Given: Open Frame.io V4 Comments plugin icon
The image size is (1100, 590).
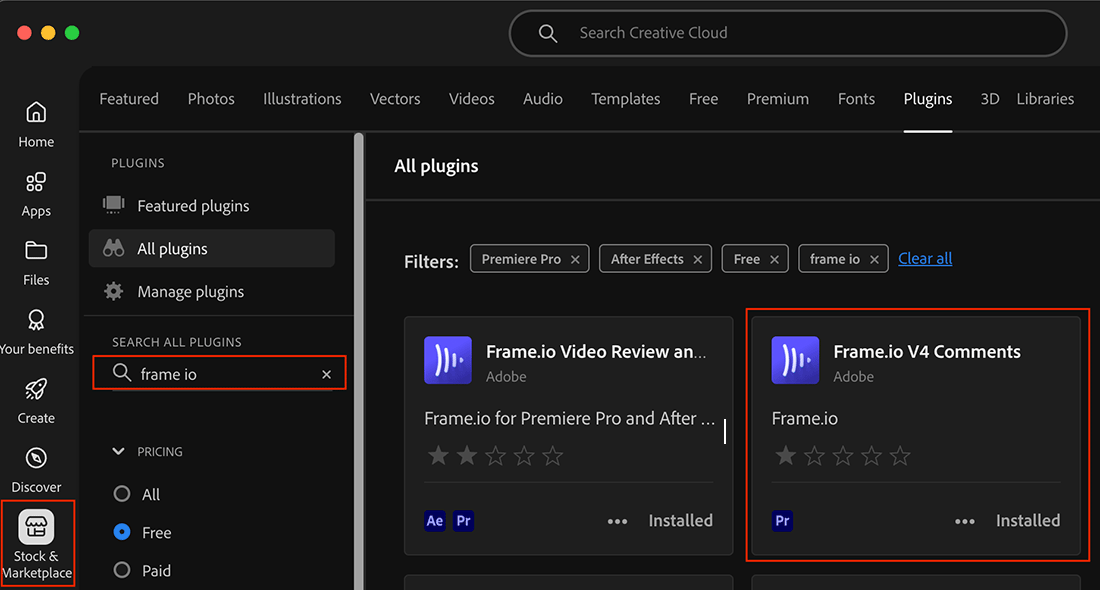Looking at the screenshot, I should [x=795, y=360].
